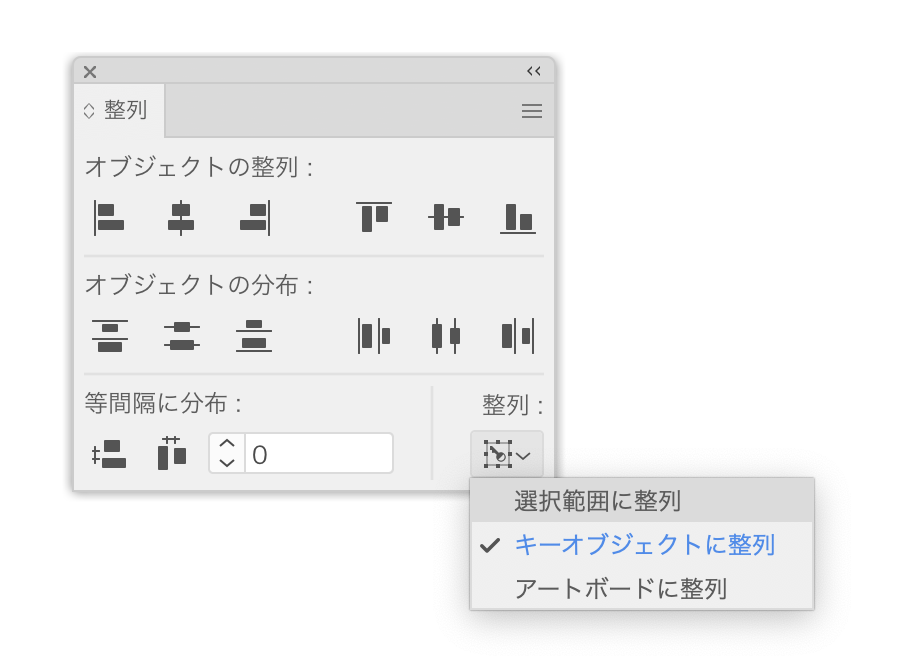The width and height of the screenshot is (910, 672).
Task: Apply vertical distribute center to objects
Action: [181, 336]
